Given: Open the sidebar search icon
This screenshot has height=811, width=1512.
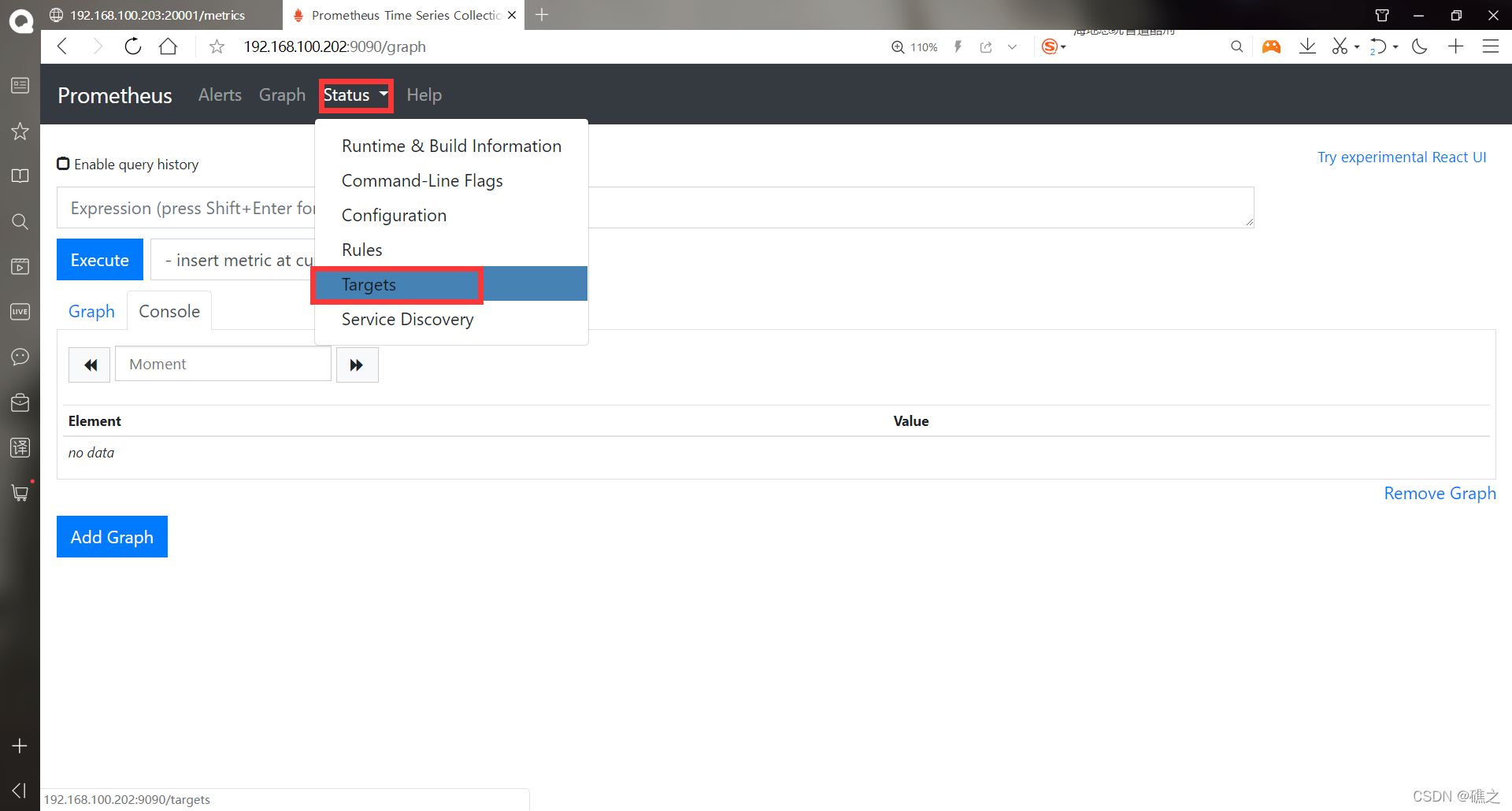Looking at the screenshot, I should pyautogui.click(x=20, y=221).
